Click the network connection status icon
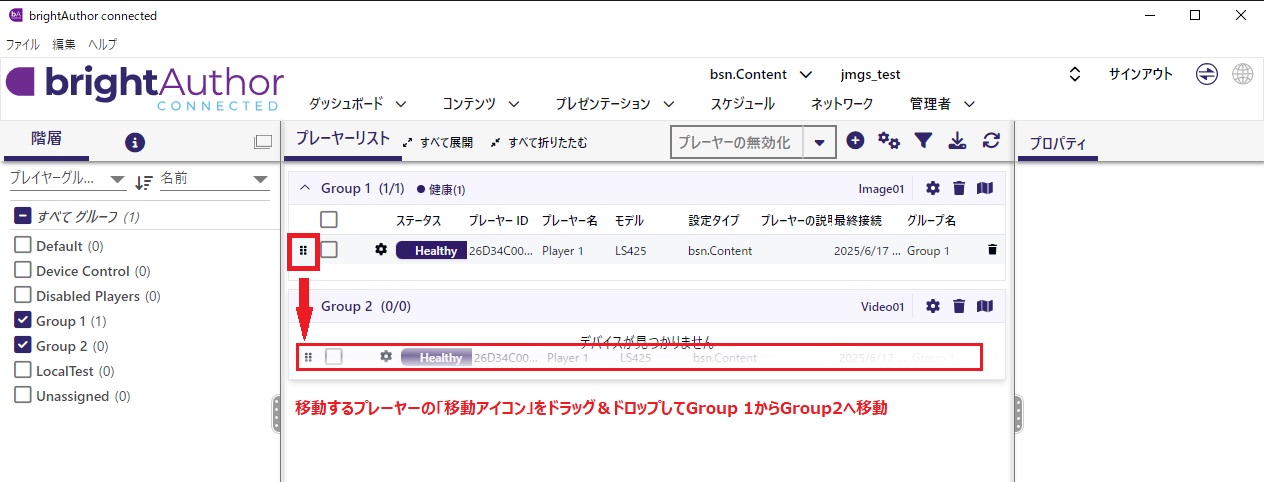 (1207, 75)
